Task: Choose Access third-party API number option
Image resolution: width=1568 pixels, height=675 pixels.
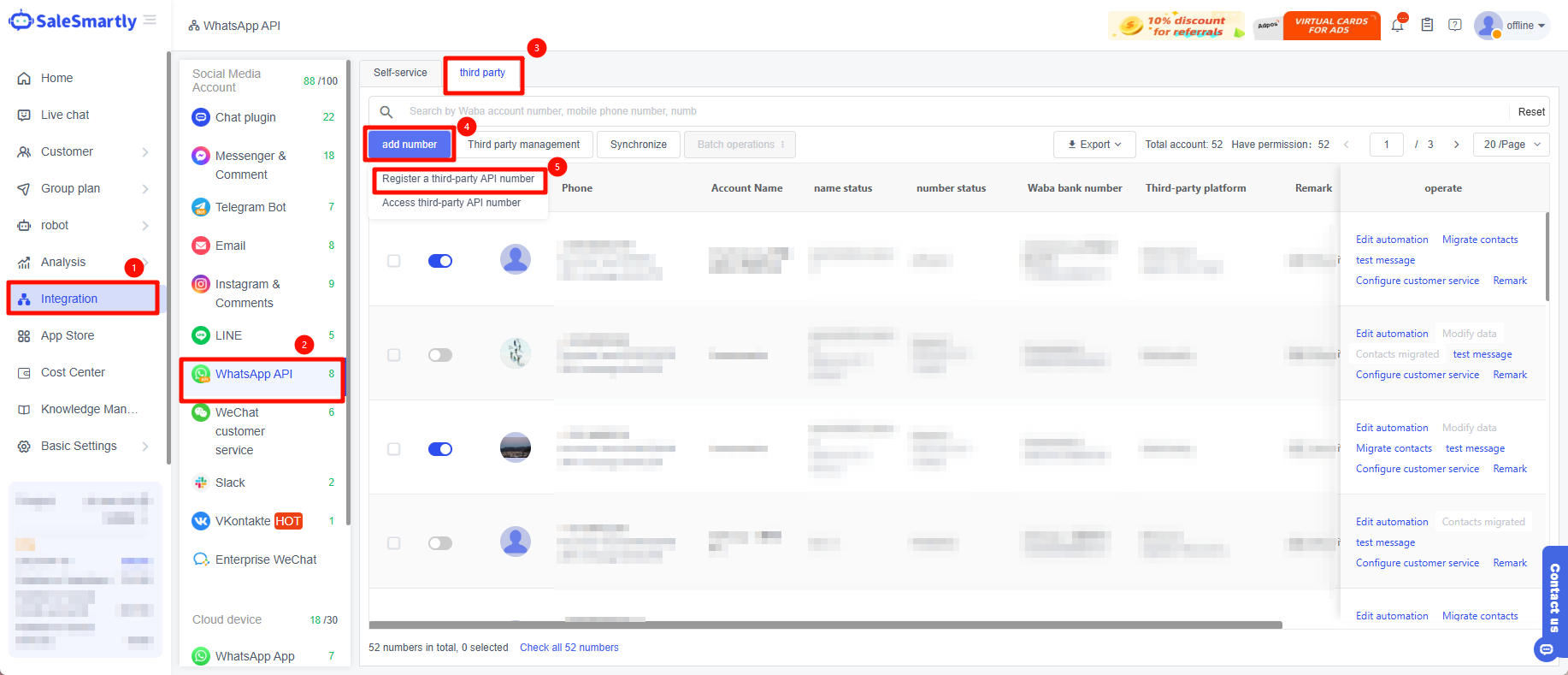Action: click(451, 204)
